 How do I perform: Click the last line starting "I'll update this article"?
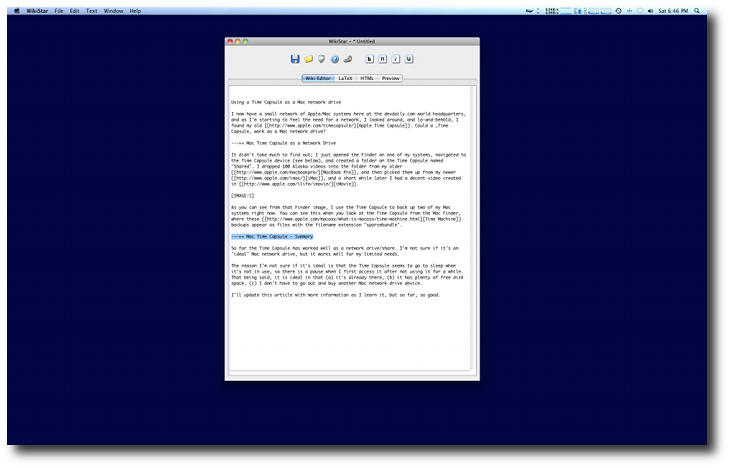click(335, 295)
